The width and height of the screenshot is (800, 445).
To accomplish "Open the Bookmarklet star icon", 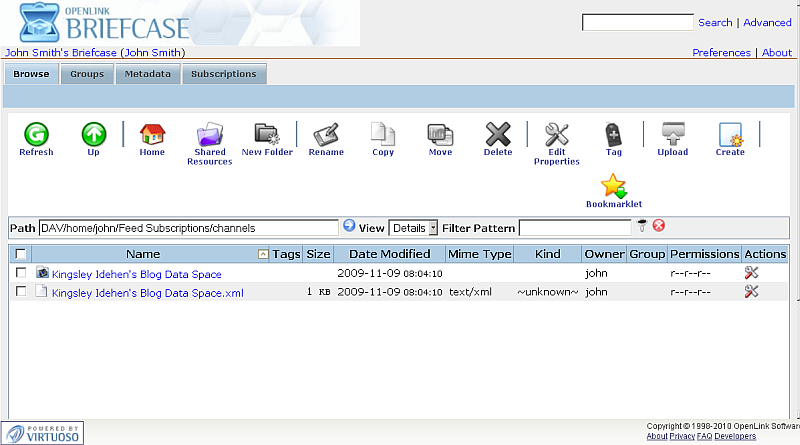I will pyautogui.click(x=613, y=186).
